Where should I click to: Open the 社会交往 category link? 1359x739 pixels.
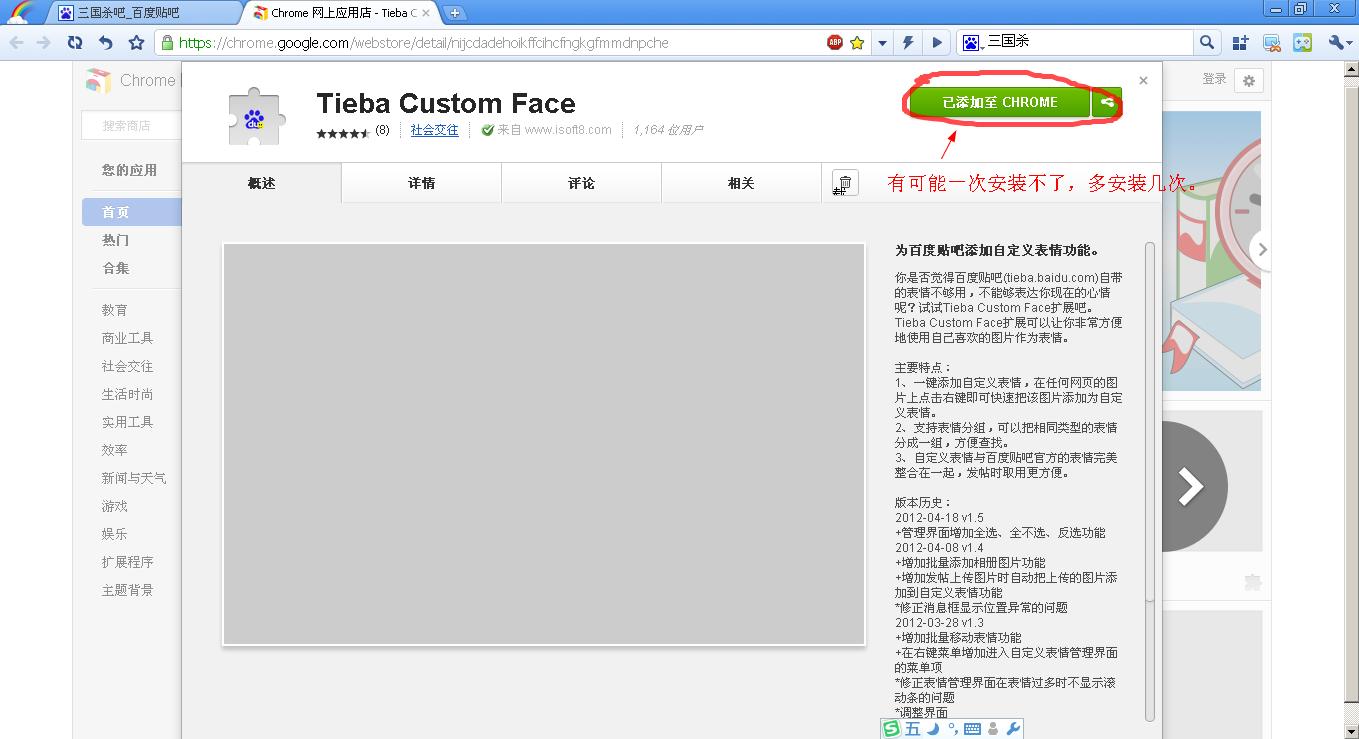coord(434,130)
